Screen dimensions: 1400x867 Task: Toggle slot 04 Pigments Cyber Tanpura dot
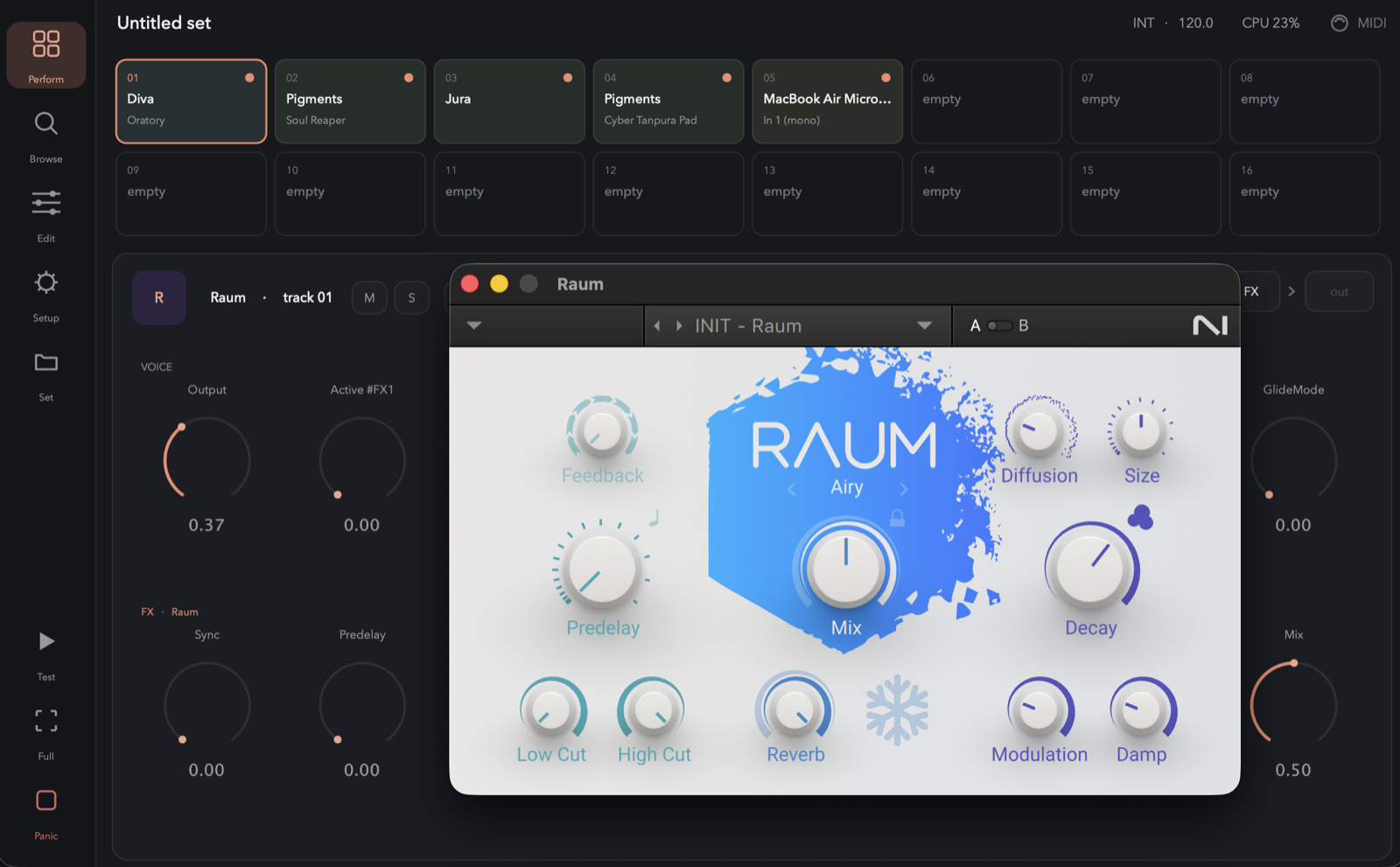[x=727, y=78]
